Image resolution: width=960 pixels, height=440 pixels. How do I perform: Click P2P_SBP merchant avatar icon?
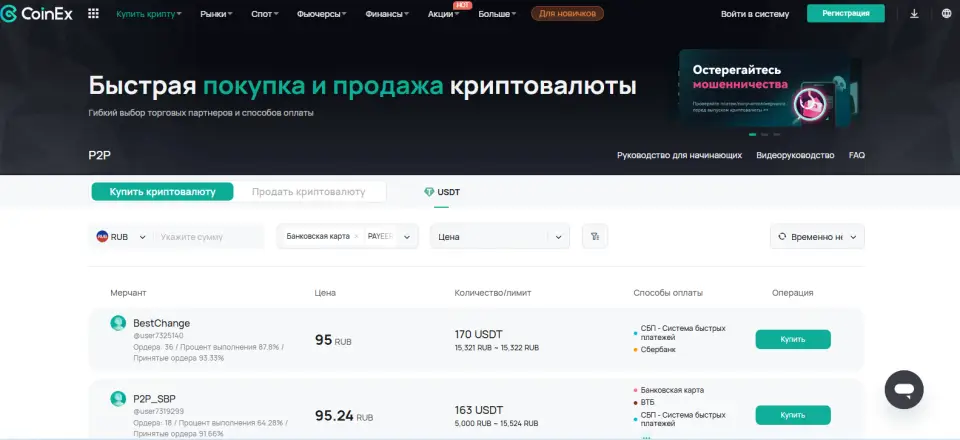tap(118, 398)
